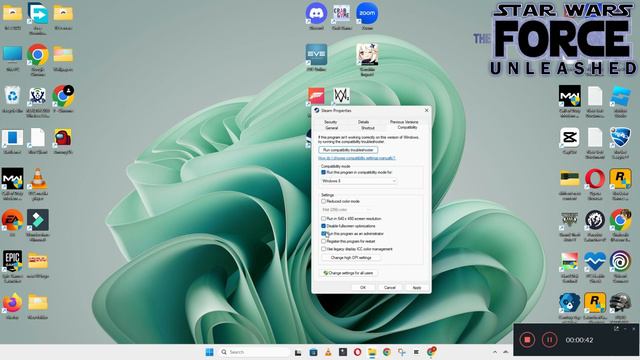
Task: Enable Run in 640 x 480 resolution
Action: click(x=323, y=219)
